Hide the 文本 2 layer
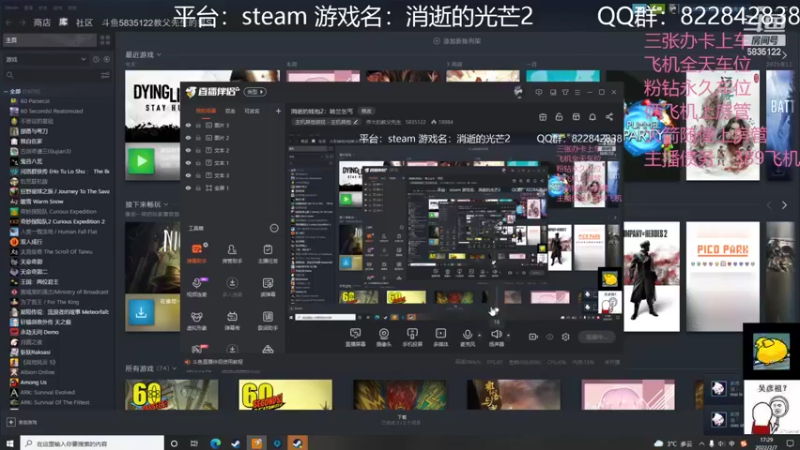800x450 pixels. (x=188, y=151)
